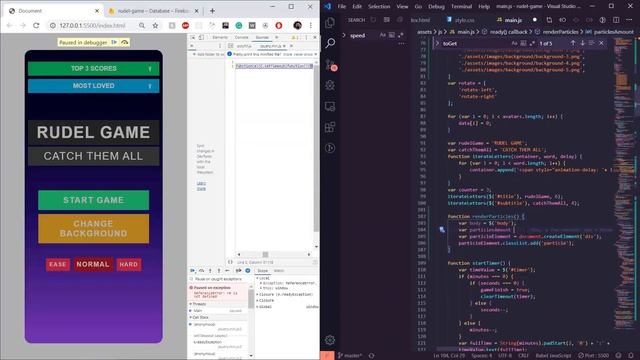Resume script execution in DevTools
This screenshot has width=640, height=360.
(x=192, y=271)
